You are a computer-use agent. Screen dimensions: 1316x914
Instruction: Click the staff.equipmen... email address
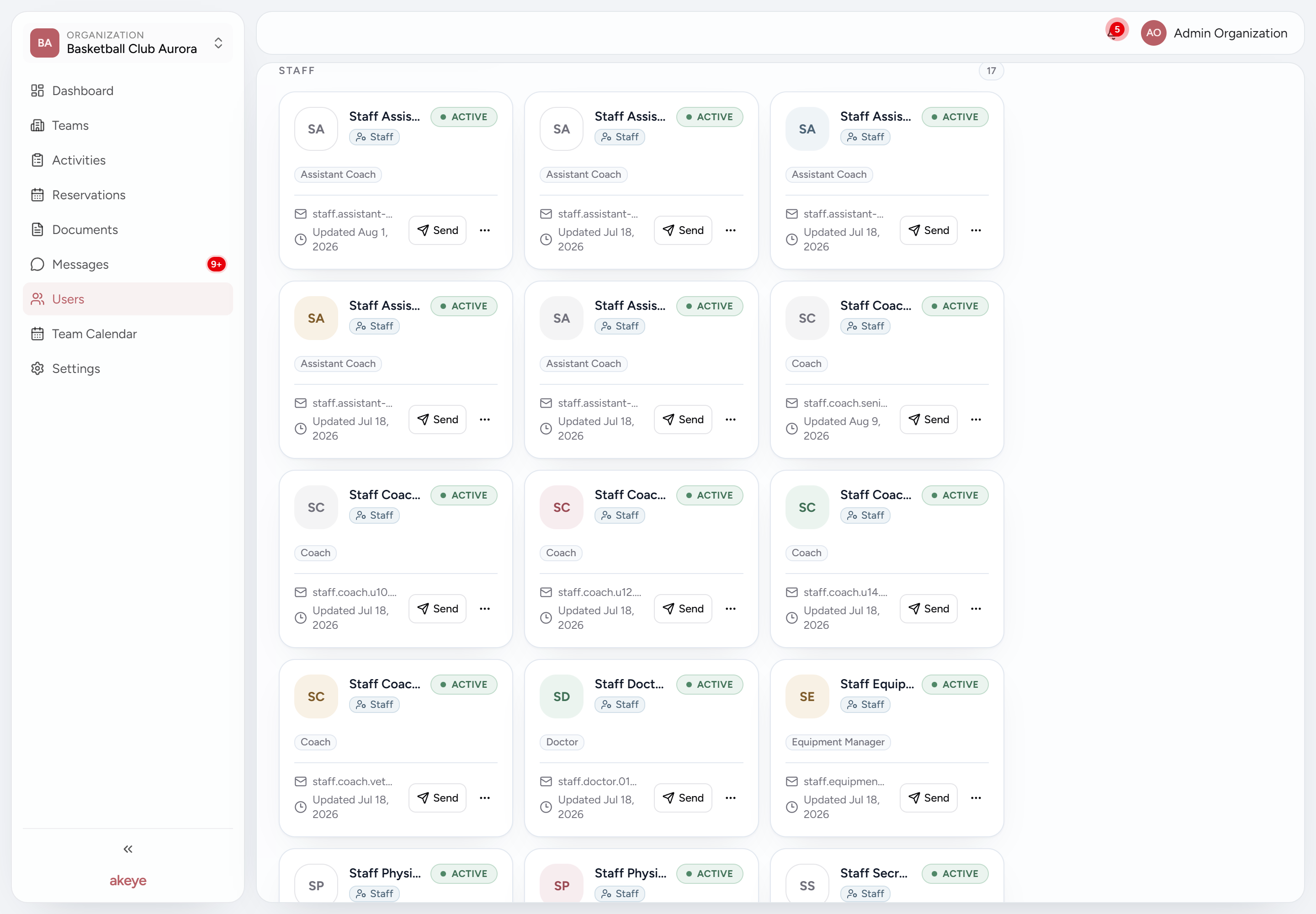click(844, 781)
